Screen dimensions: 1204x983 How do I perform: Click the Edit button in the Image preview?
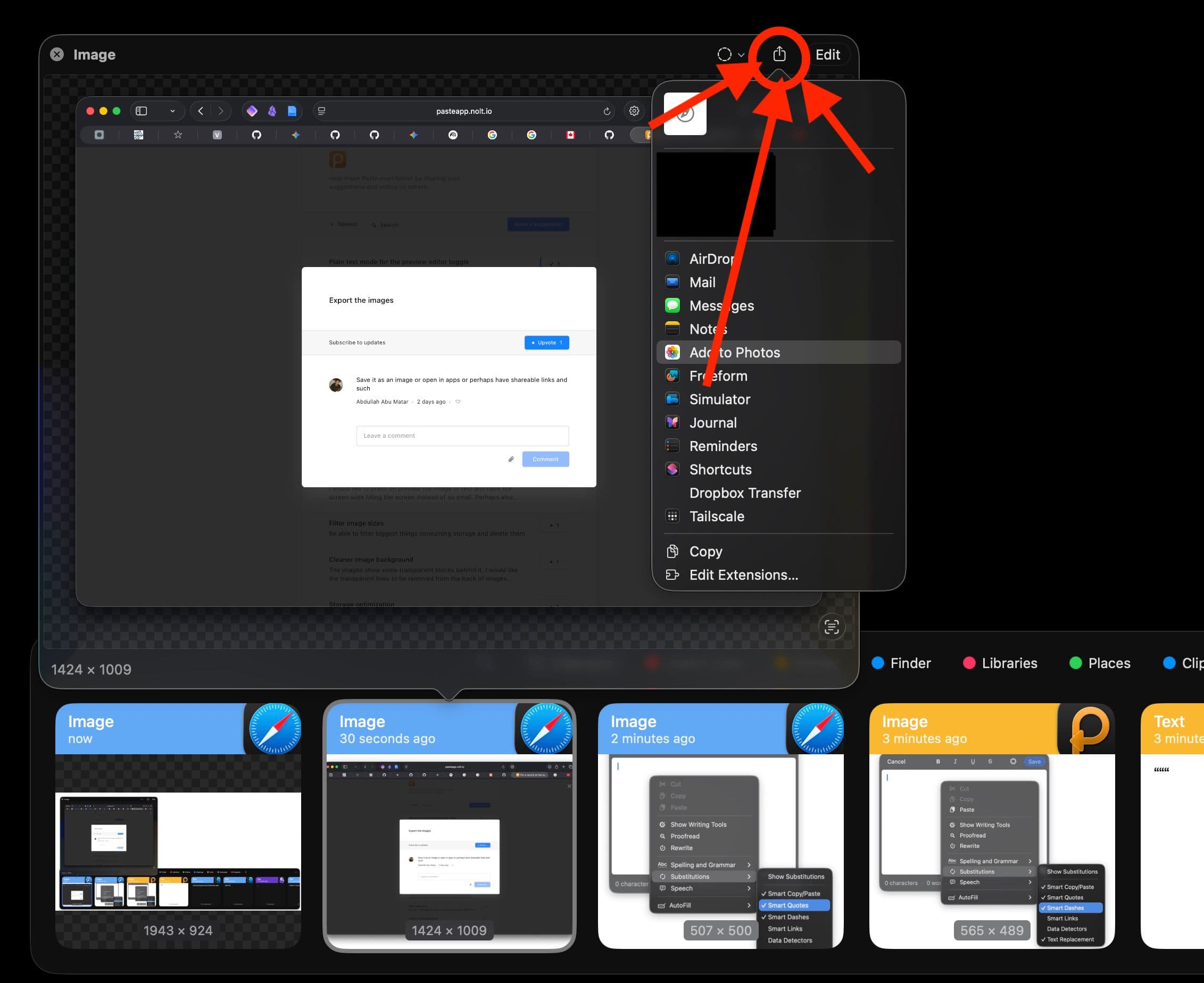[x=827, y=55]
